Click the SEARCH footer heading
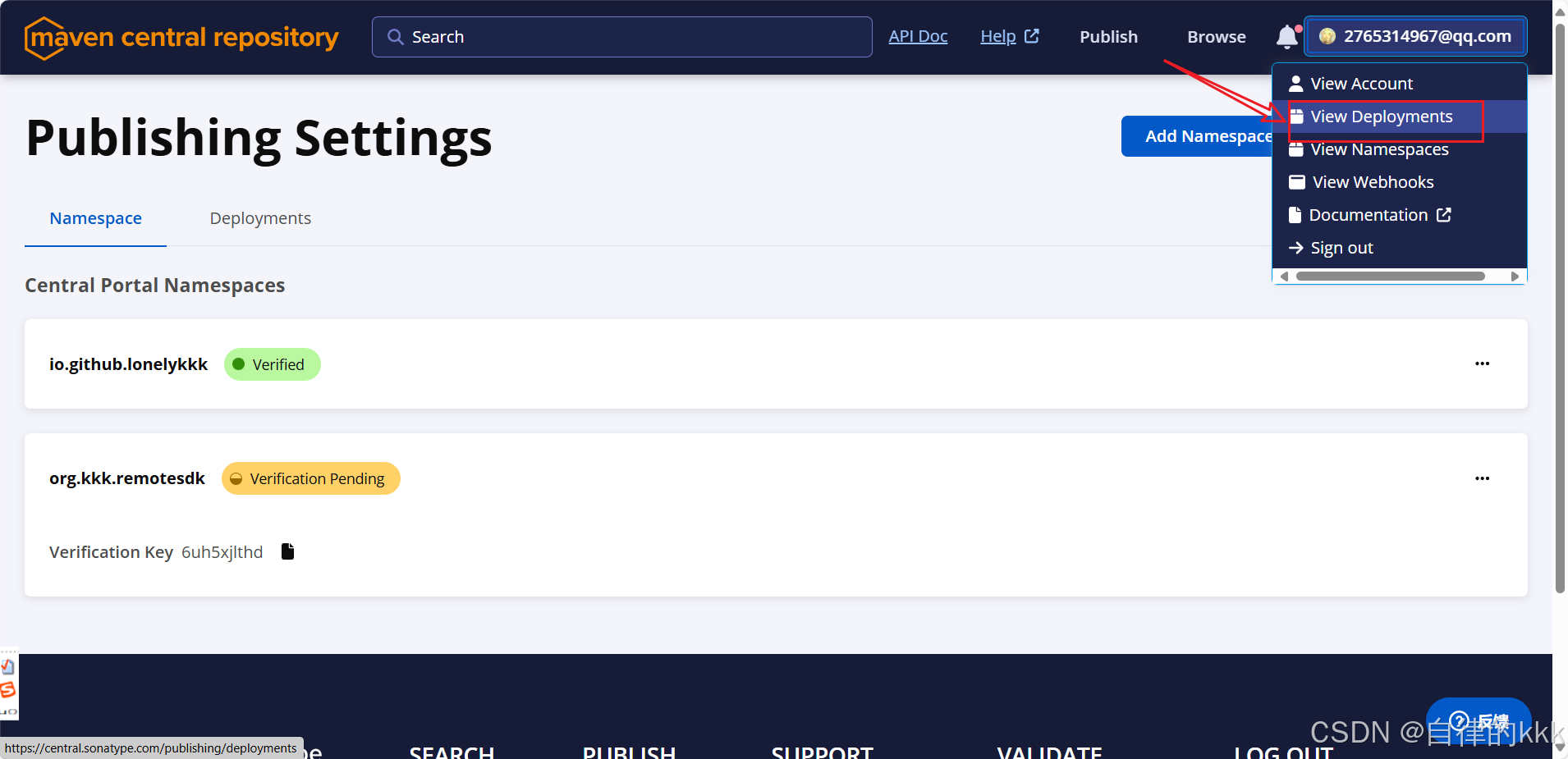The image size is (1568, 759). coord(452,752)
